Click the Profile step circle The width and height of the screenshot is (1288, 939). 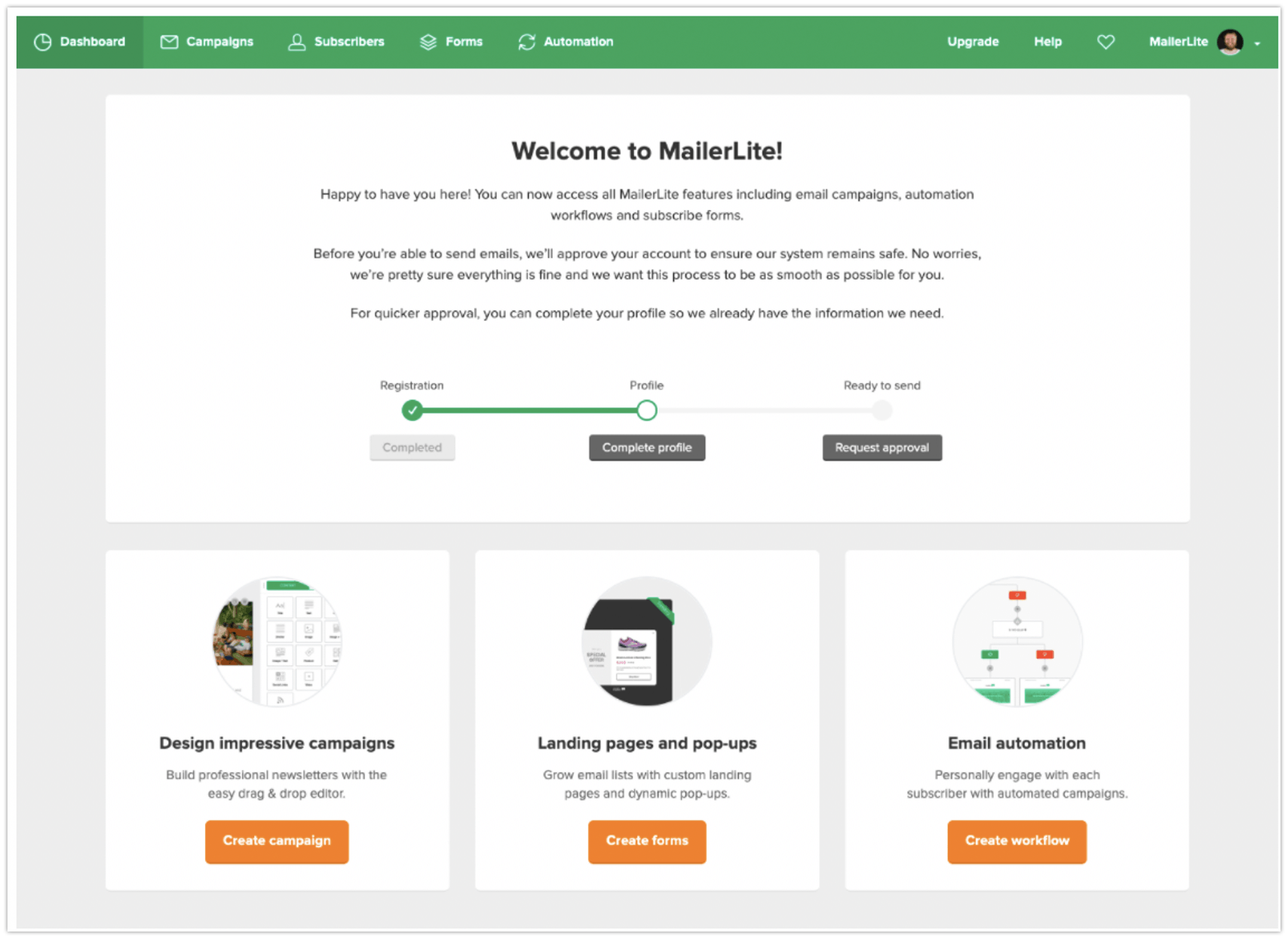click(647, 410)
